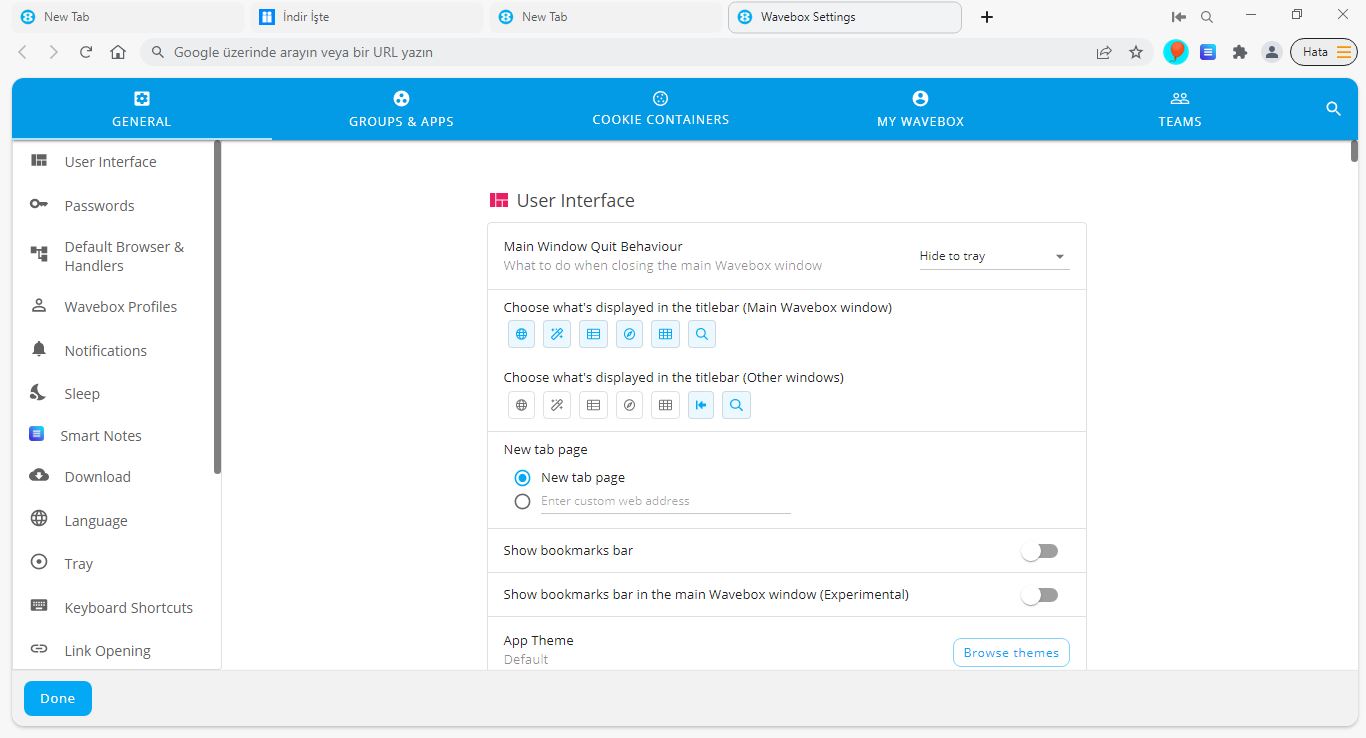This screenshot has width=1366, height=738.
Task: Open the profile avatar icon
Action: pyautogui.click(x=1271, y=52)
